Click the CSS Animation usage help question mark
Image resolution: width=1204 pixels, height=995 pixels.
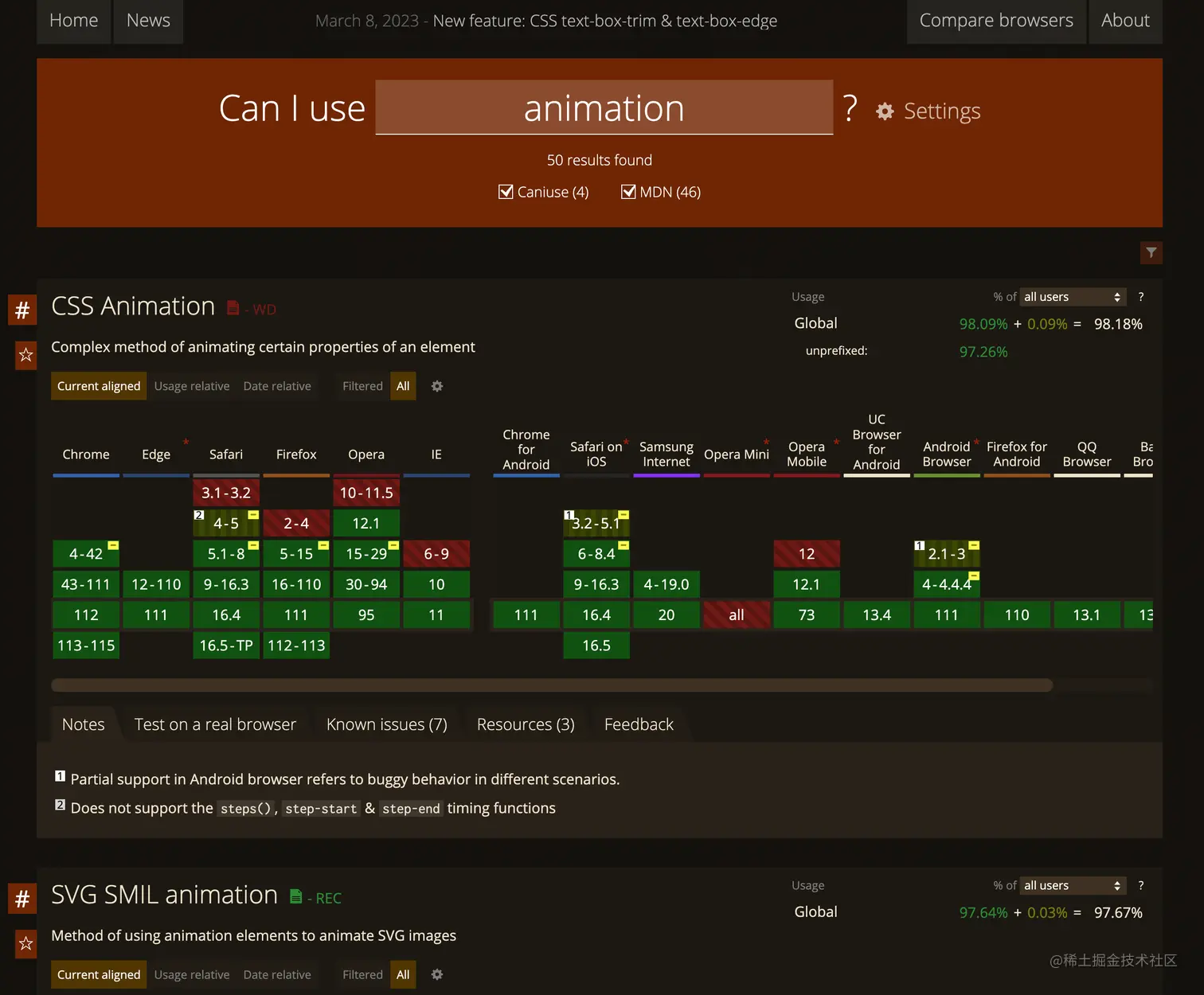point(1141,297)
